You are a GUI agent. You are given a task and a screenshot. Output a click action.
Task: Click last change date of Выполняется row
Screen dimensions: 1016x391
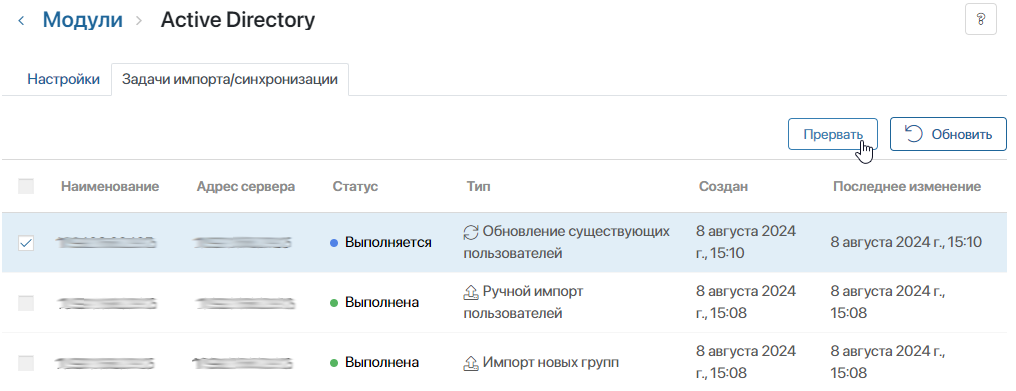(x=906, y=243)
